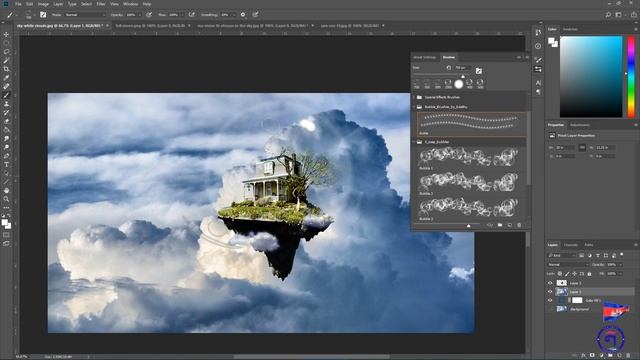Create new group in Layers panel
This screenshot has height=360, width=640.
coord(610,356)
